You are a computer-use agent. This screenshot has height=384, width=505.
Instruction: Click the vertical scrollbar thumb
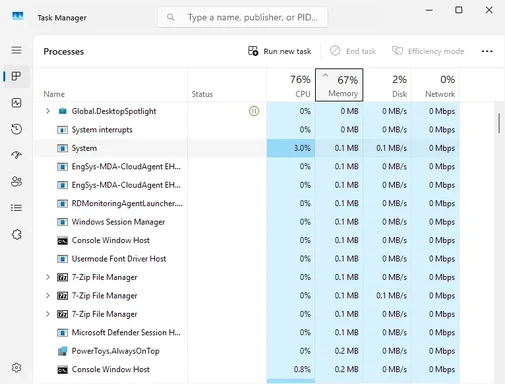click(499, 123)
